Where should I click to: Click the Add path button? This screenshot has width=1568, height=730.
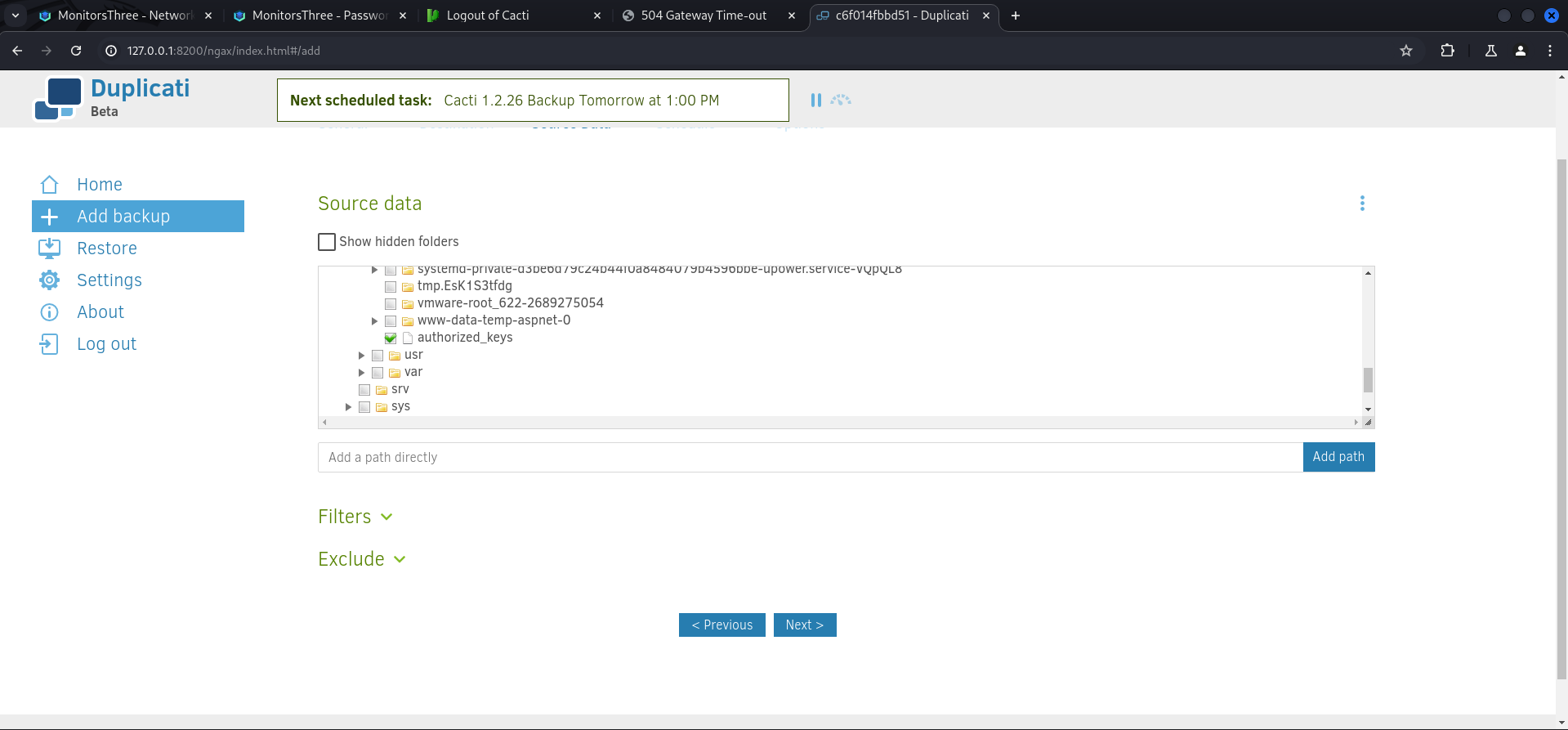(x=1338, y=457)
